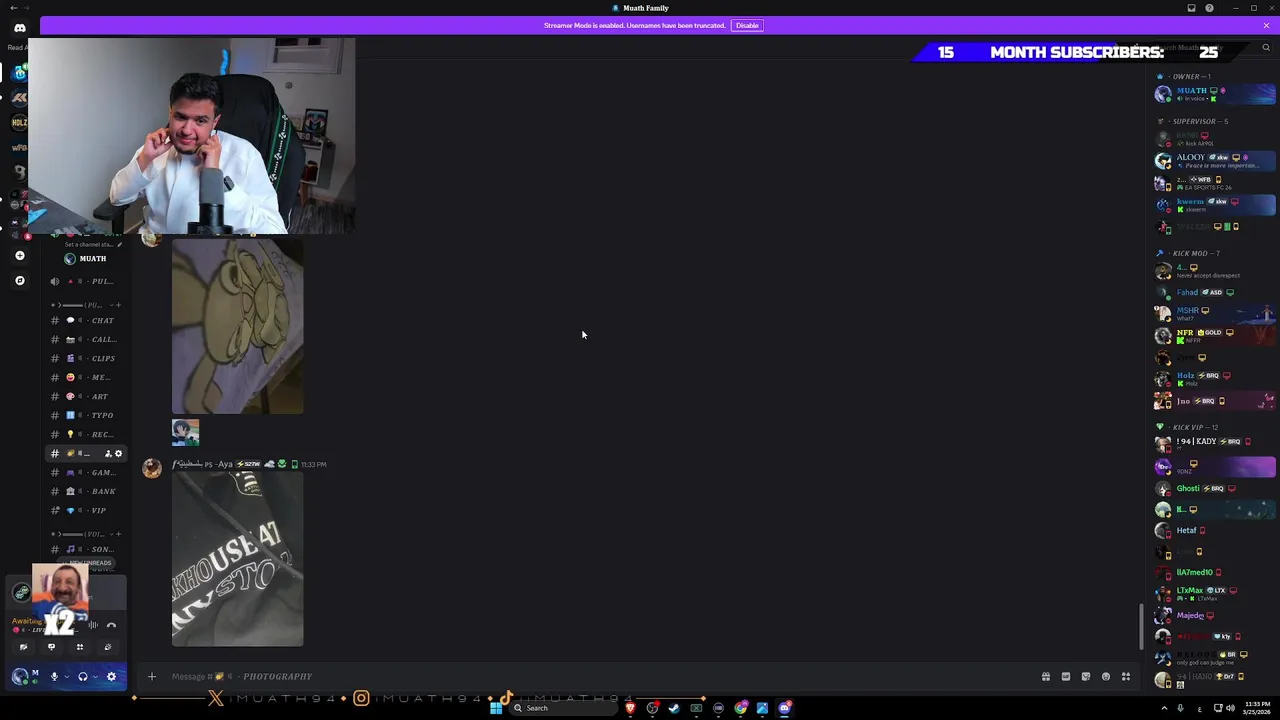The width and height of the screenshot is (1280, 720).
Task: Open the emoji picker in message bar
Action: click(1106, 677)
